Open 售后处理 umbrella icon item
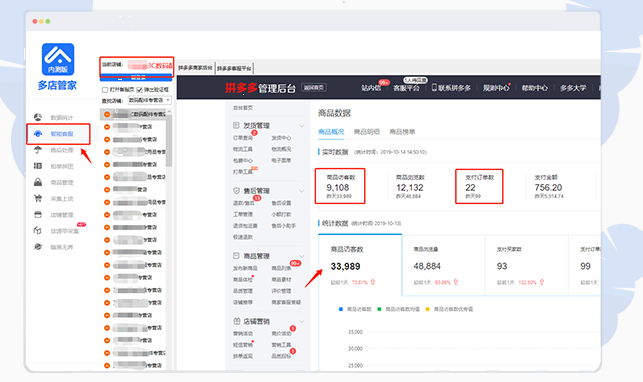643x382 pixels. tap(38, 150)
